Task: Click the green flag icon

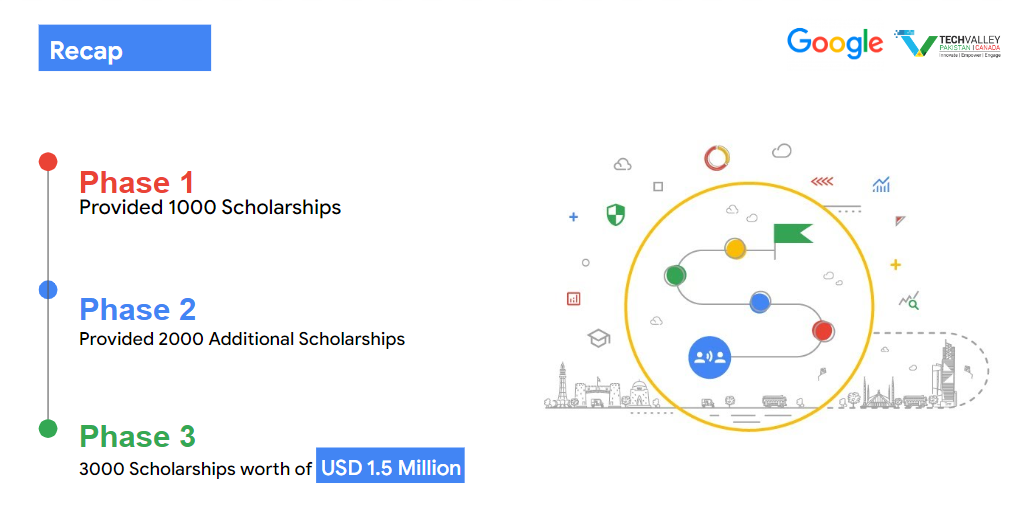Action: point(793,234)
